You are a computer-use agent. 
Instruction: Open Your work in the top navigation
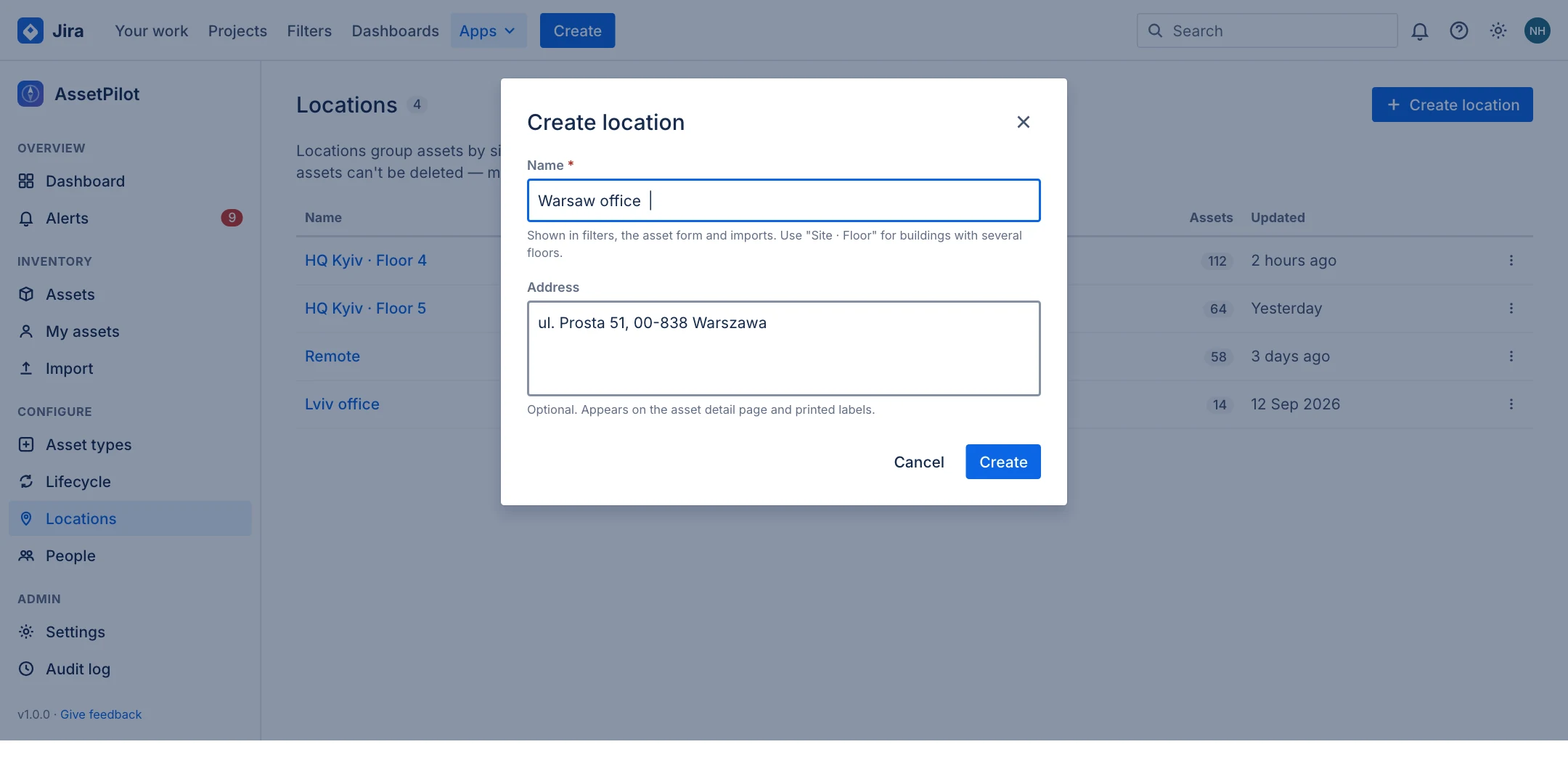tap(151, 30)
